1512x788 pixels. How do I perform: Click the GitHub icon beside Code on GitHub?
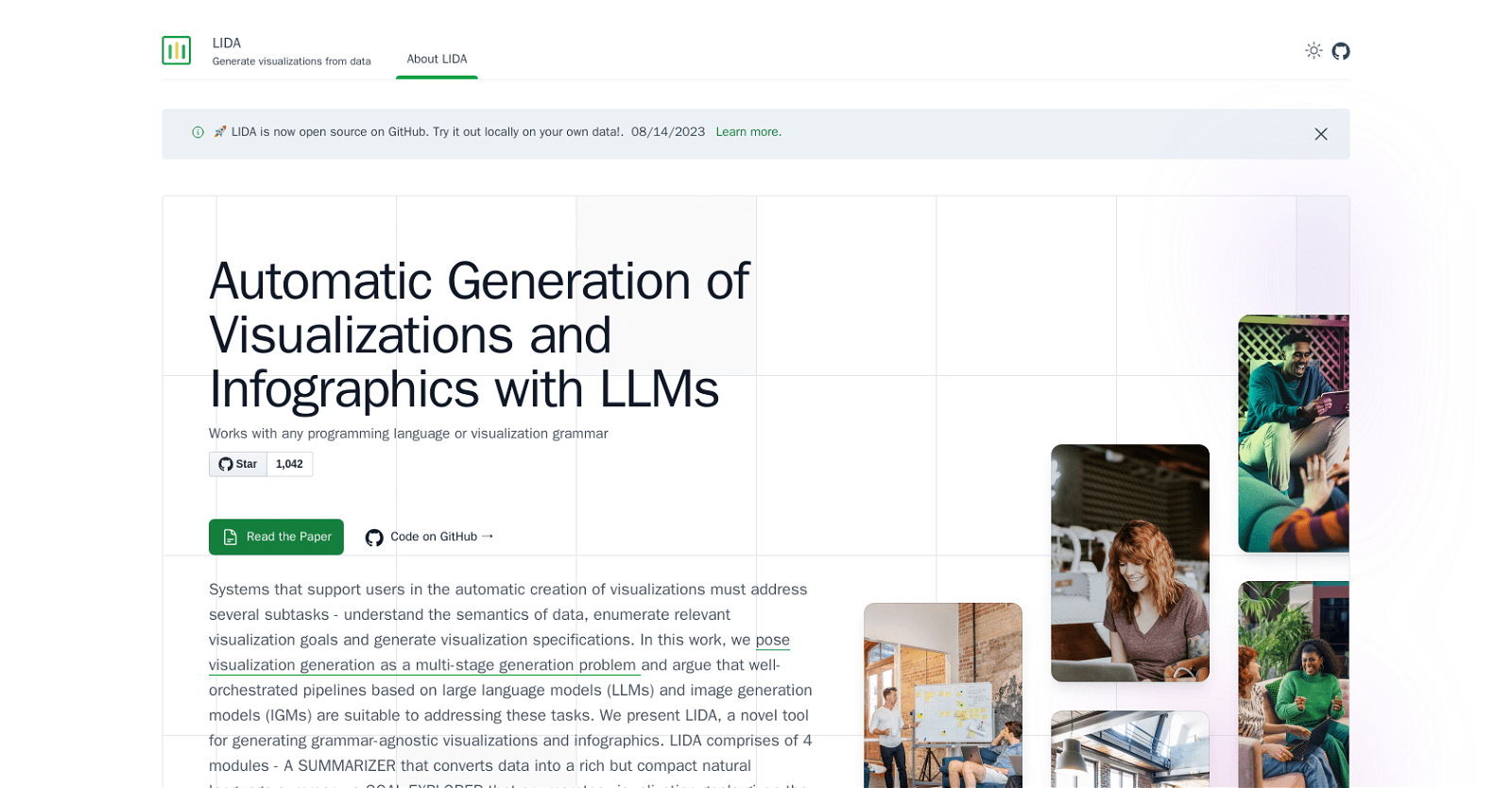(374, 538)
